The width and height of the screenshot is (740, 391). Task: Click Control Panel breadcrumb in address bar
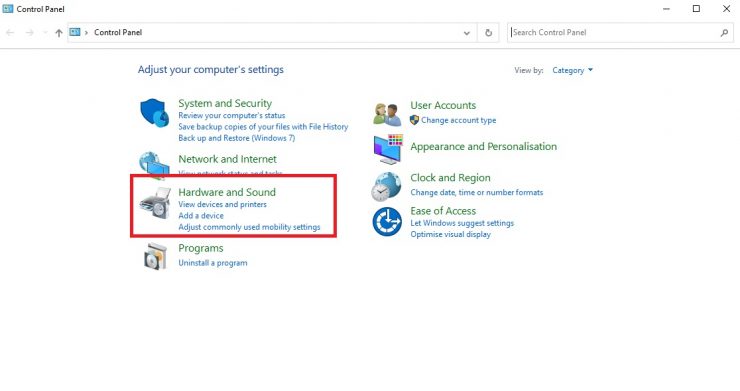click(118, 33)
